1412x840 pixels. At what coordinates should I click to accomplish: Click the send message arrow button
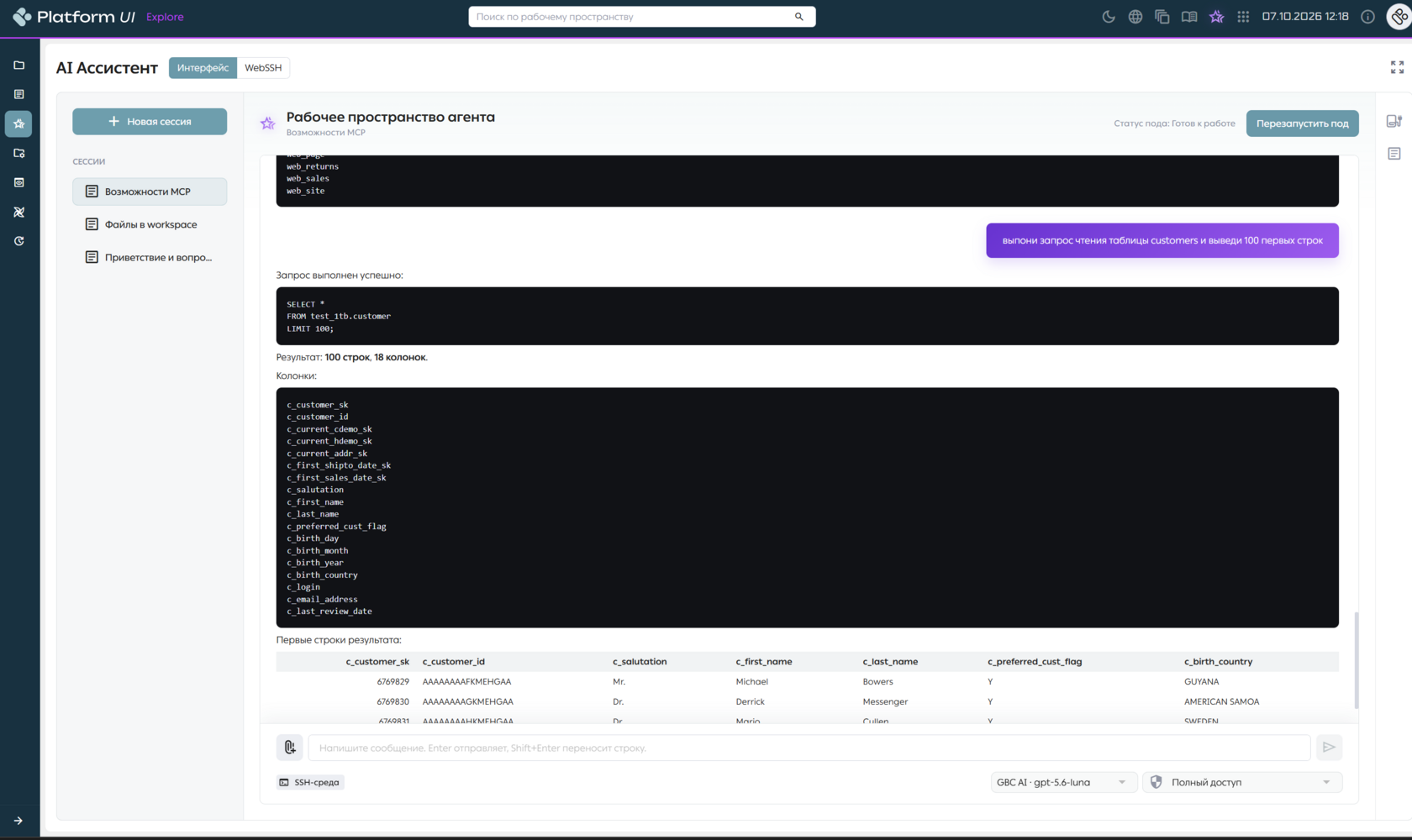point(1329,747)
